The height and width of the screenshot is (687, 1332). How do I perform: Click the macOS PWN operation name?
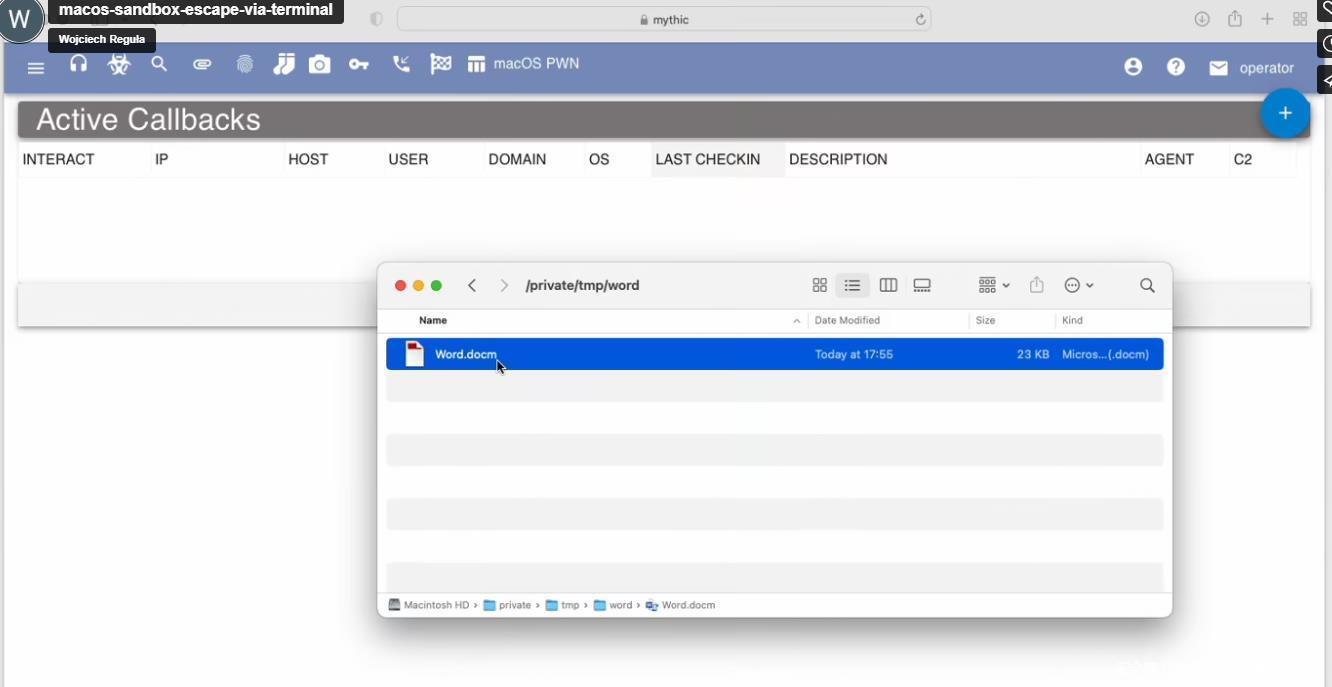point(536,63)
